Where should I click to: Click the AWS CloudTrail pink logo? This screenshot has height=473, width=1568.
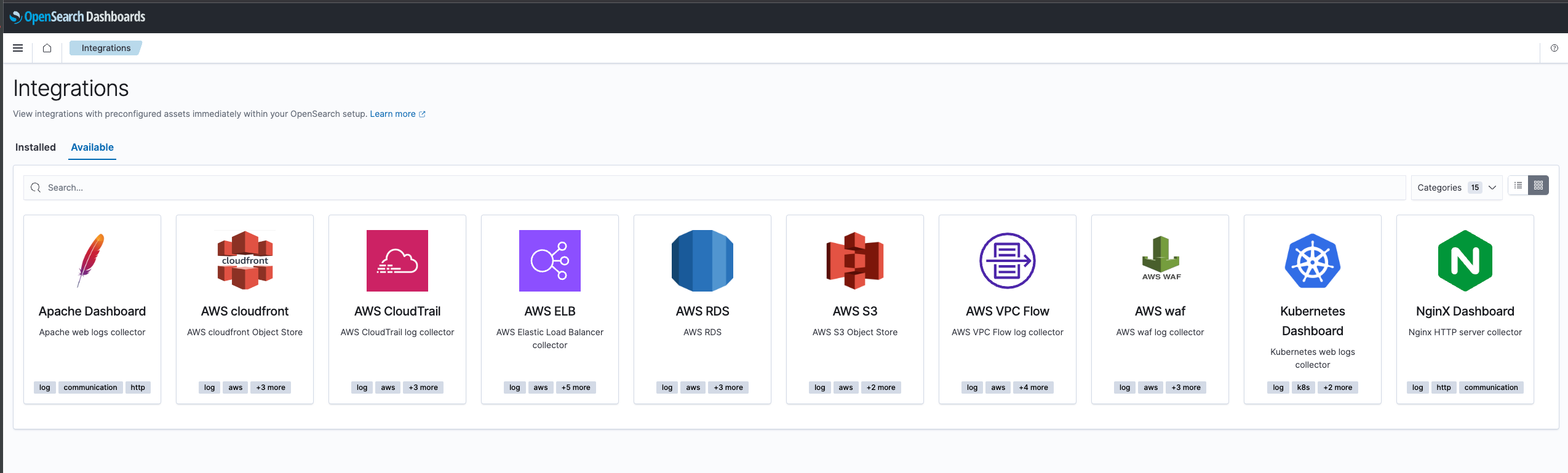[x=397, y=261]
